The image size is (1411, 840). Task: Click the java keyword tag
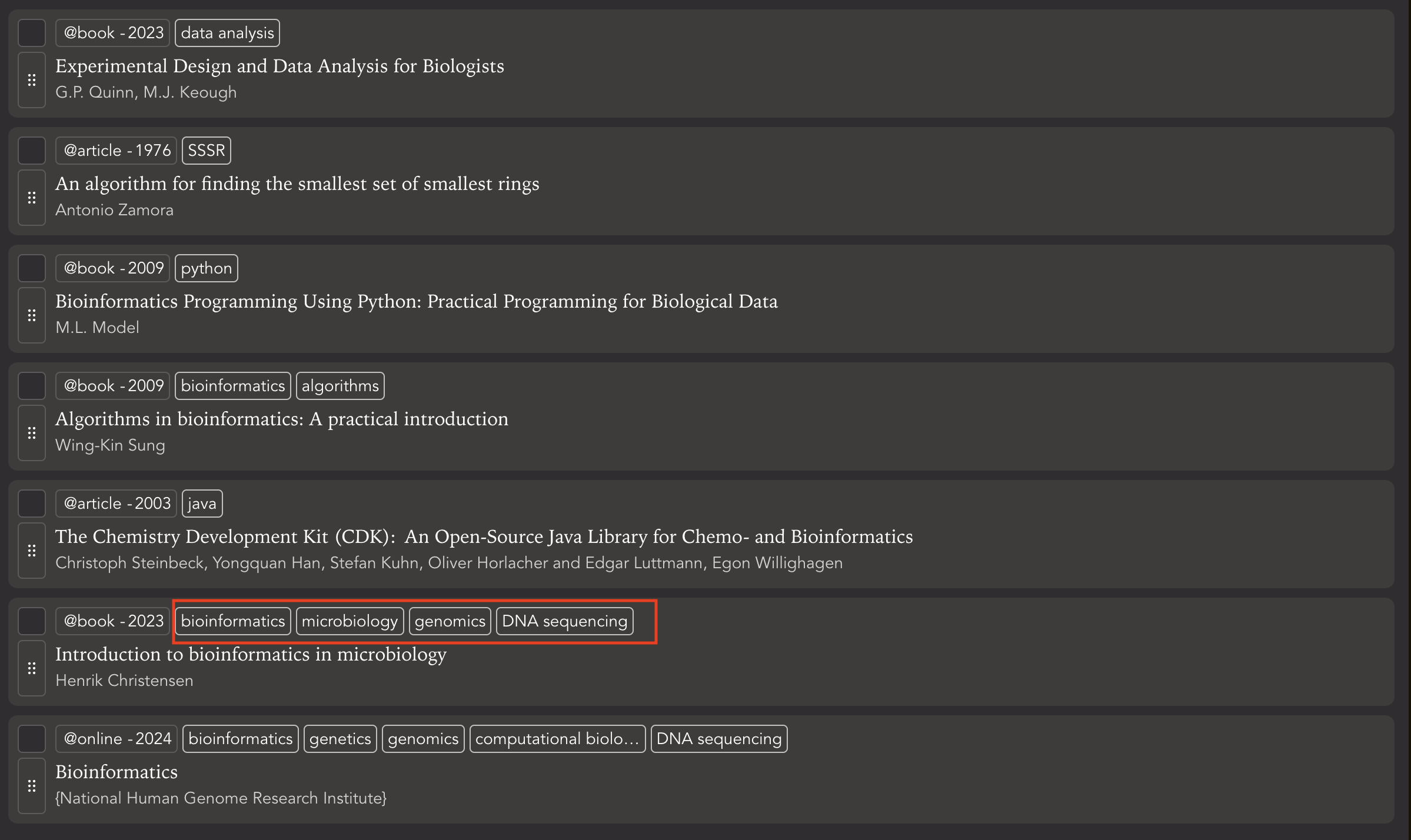pos(202,504)
